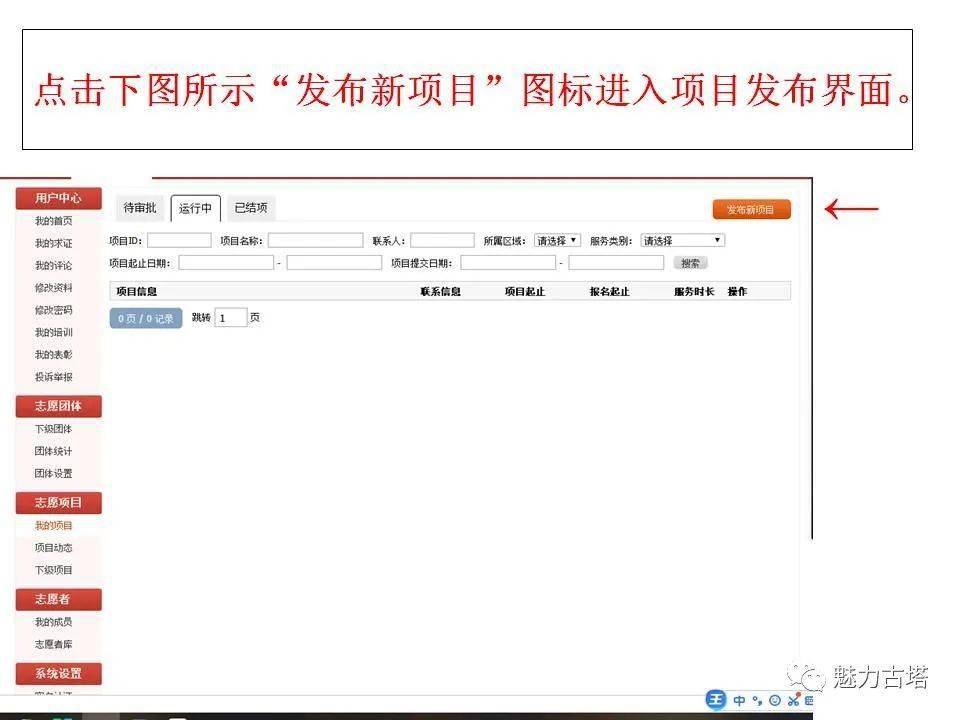Open 修改密码 in the sidebar
The width and height of the screenshot is (960, 720).
53,310
